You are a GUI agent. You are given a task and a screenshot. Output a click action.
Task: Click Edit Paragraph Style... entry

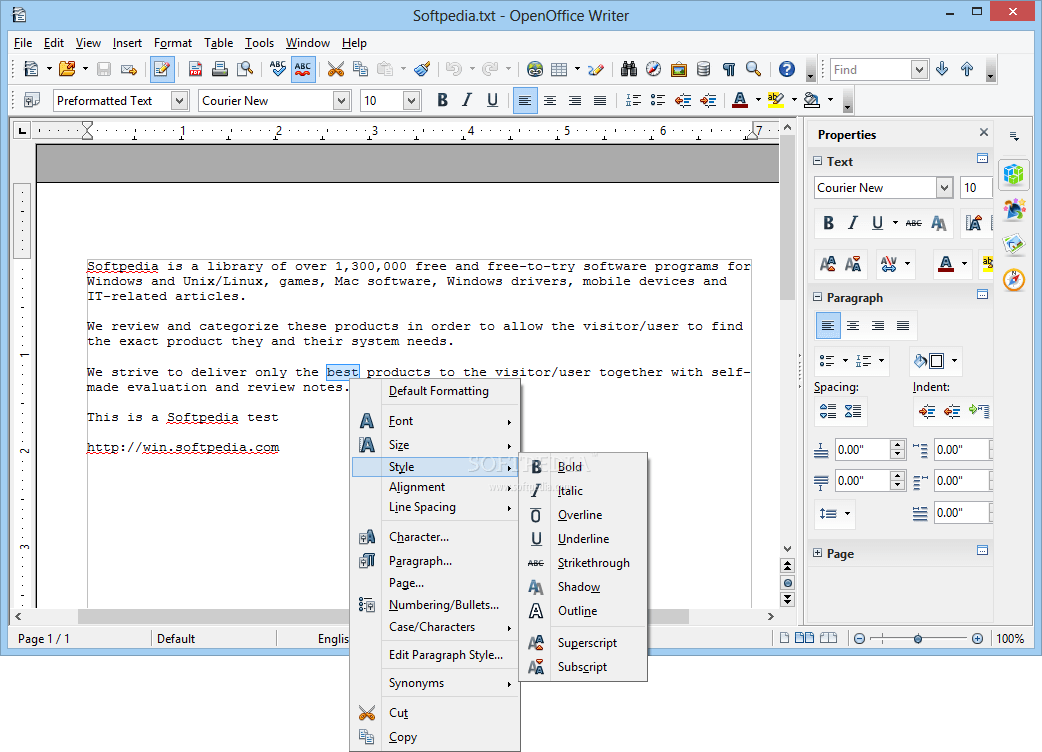pyautogui.click(x=435, y=654)
